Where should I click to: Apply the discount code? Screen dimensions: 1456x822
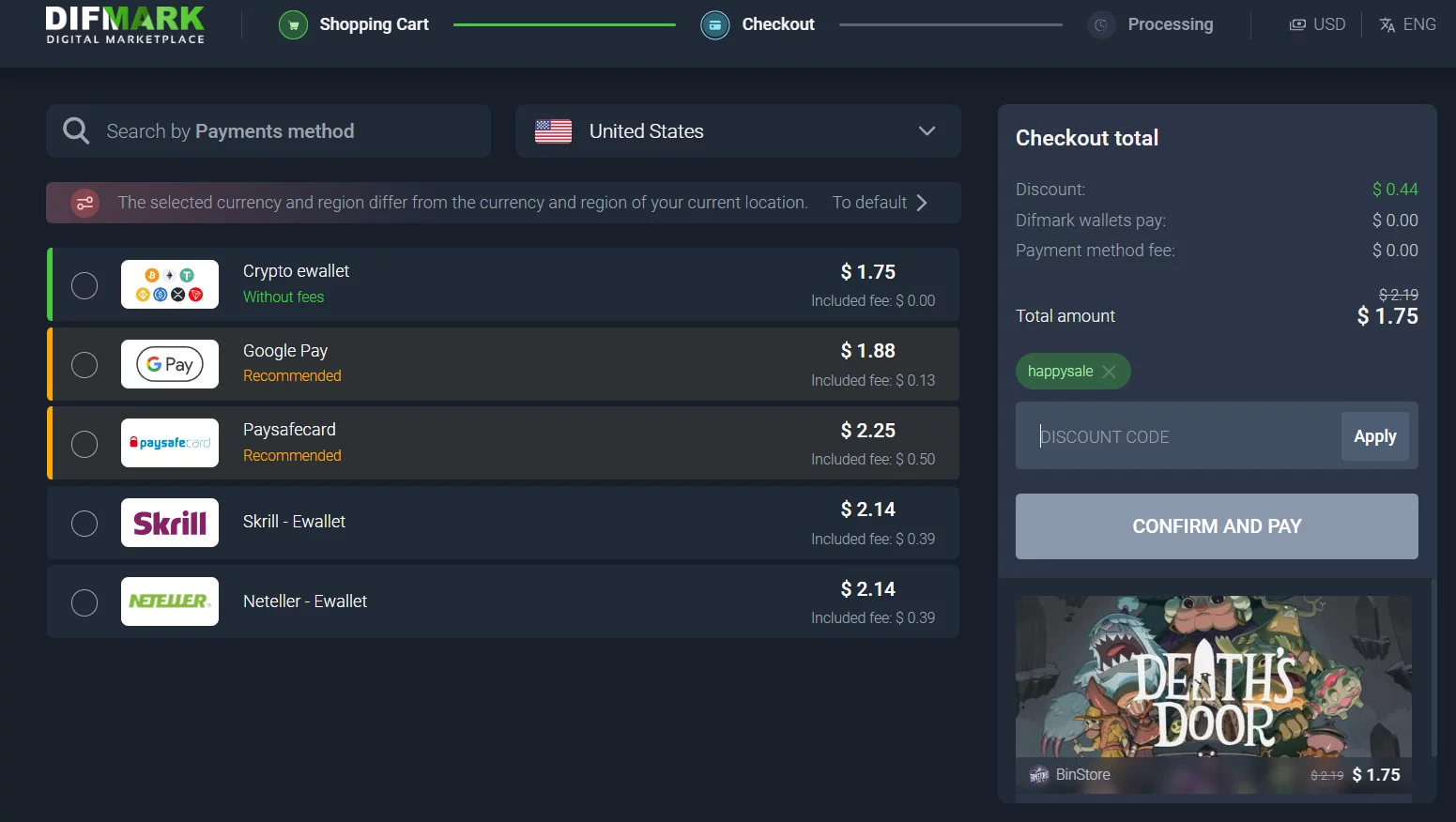point(1374,436)
